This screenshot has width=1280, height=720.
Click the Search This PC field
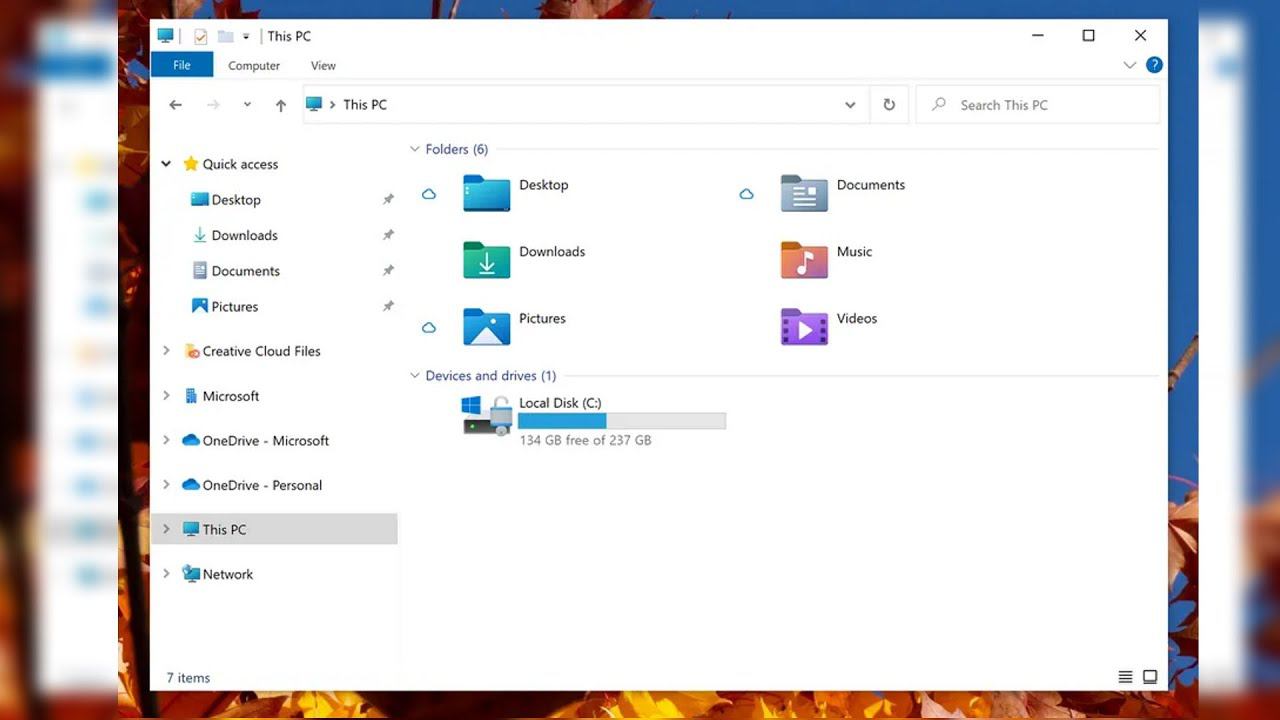[1037, 105]
